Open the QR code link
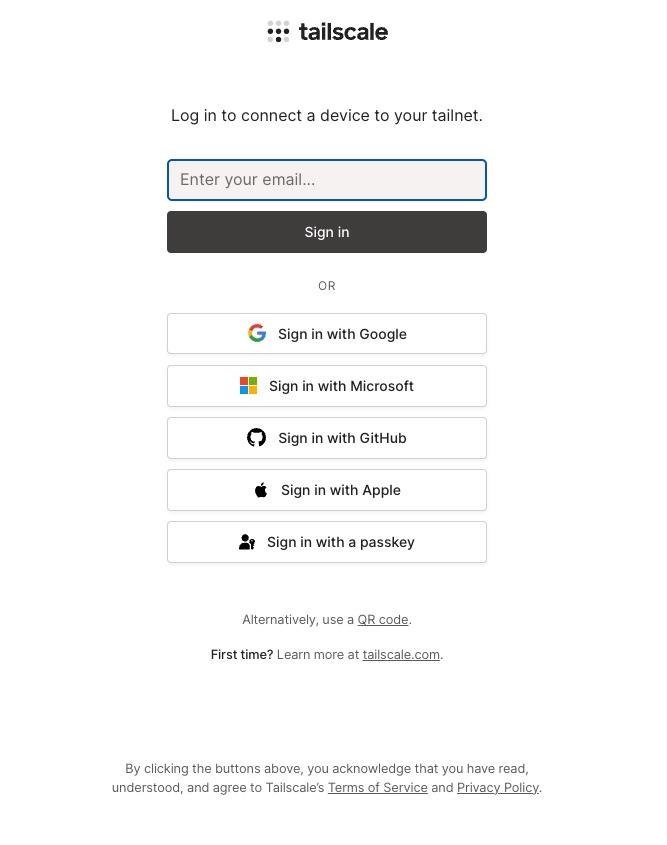667x845 pixels. point(383,620)
